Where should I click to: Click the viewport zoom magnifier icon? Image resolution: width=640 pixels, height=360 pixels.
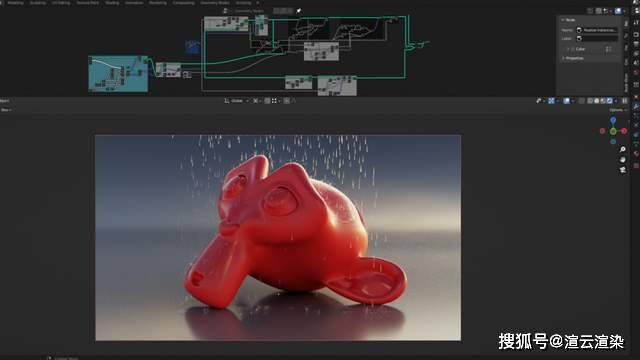(623, 150)
